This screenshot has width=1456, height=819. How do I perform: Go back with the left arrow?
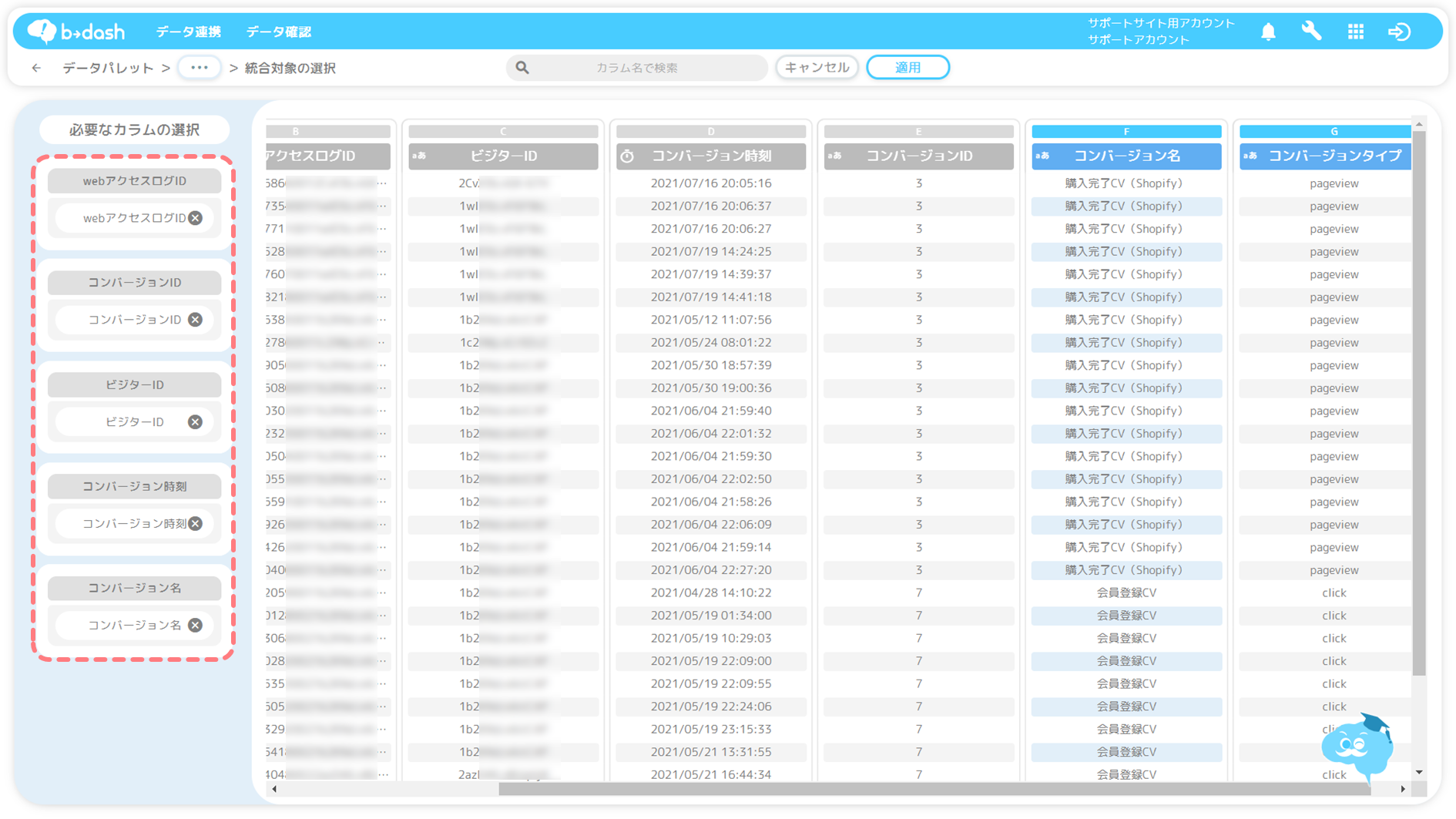coord(36,68)
